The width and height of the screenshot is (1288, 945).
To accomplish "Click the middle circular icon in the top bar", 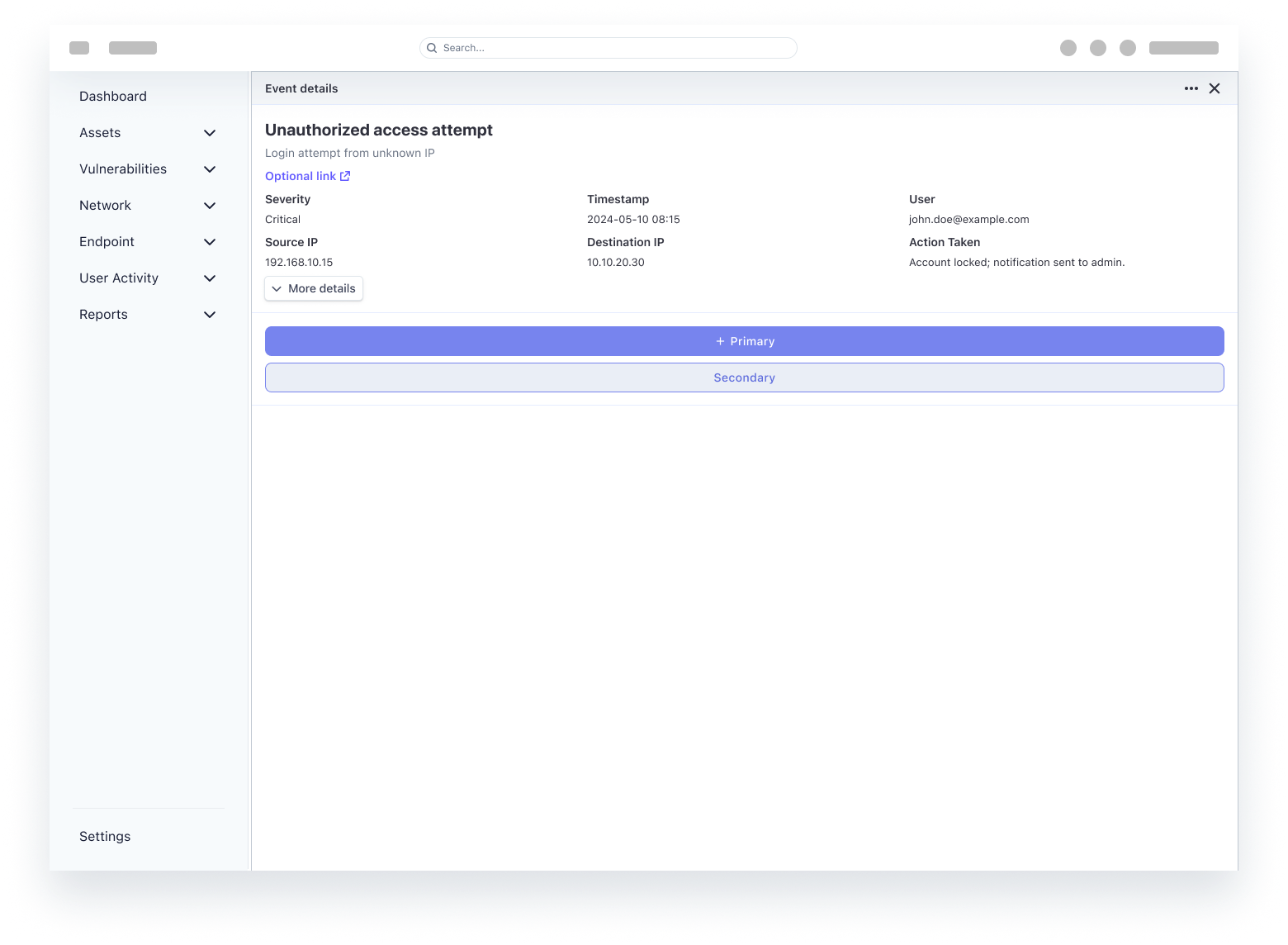I will tap(1098, 48).
